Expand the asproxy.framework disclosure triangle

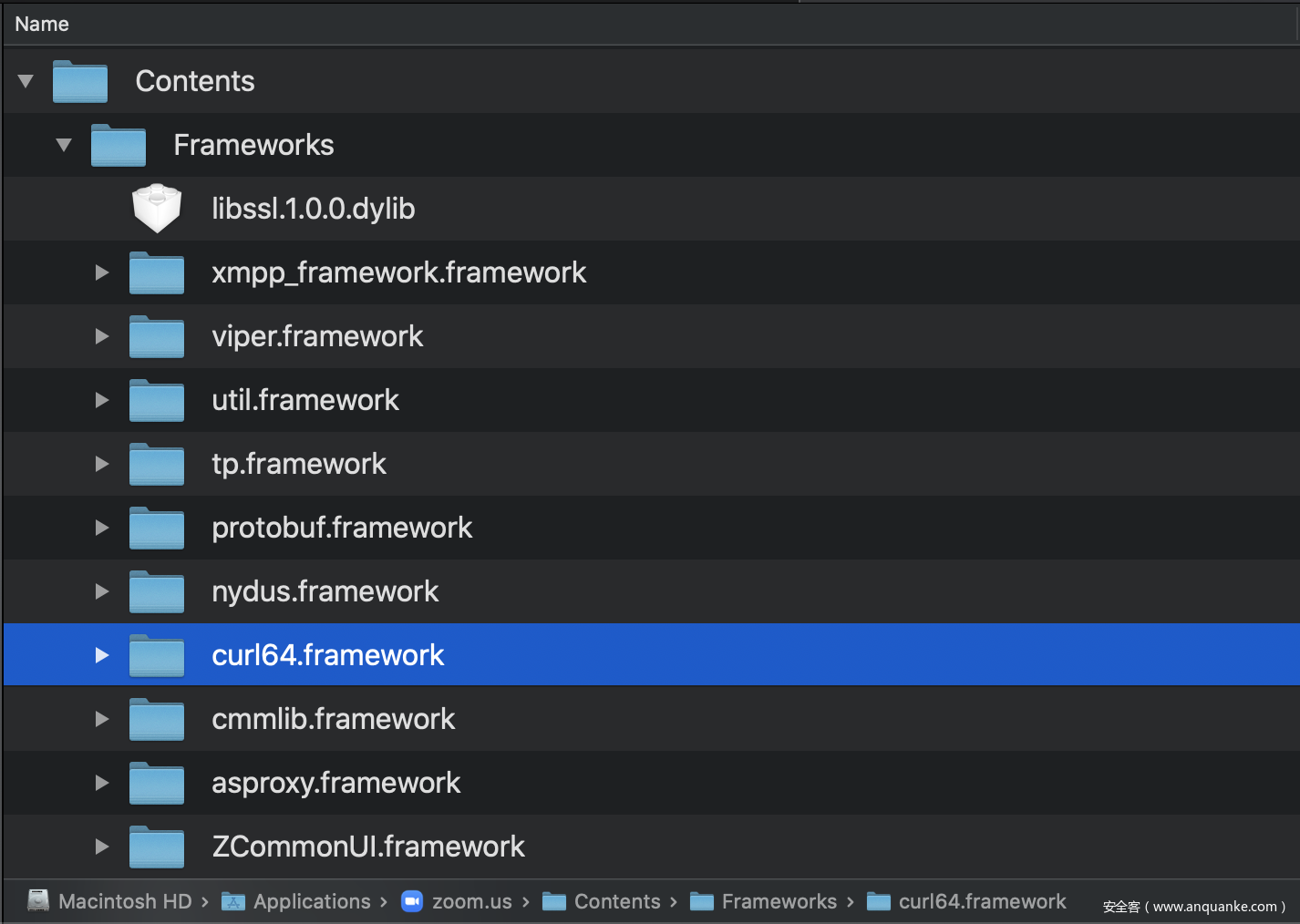coord(102,783)
